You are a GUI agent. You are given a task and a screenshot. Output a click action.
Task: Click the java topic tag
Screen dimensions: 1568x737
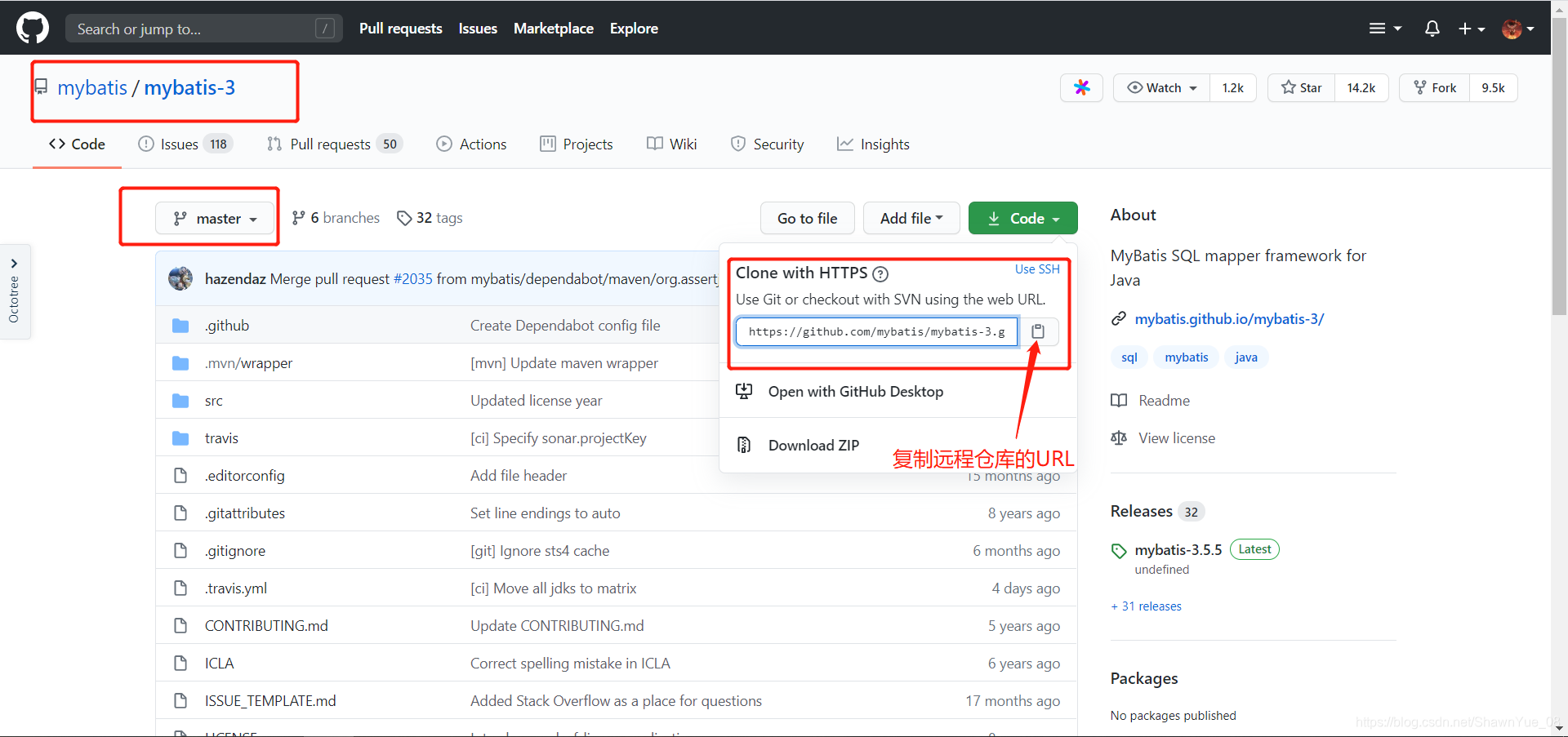click(x=1246, y=357)
